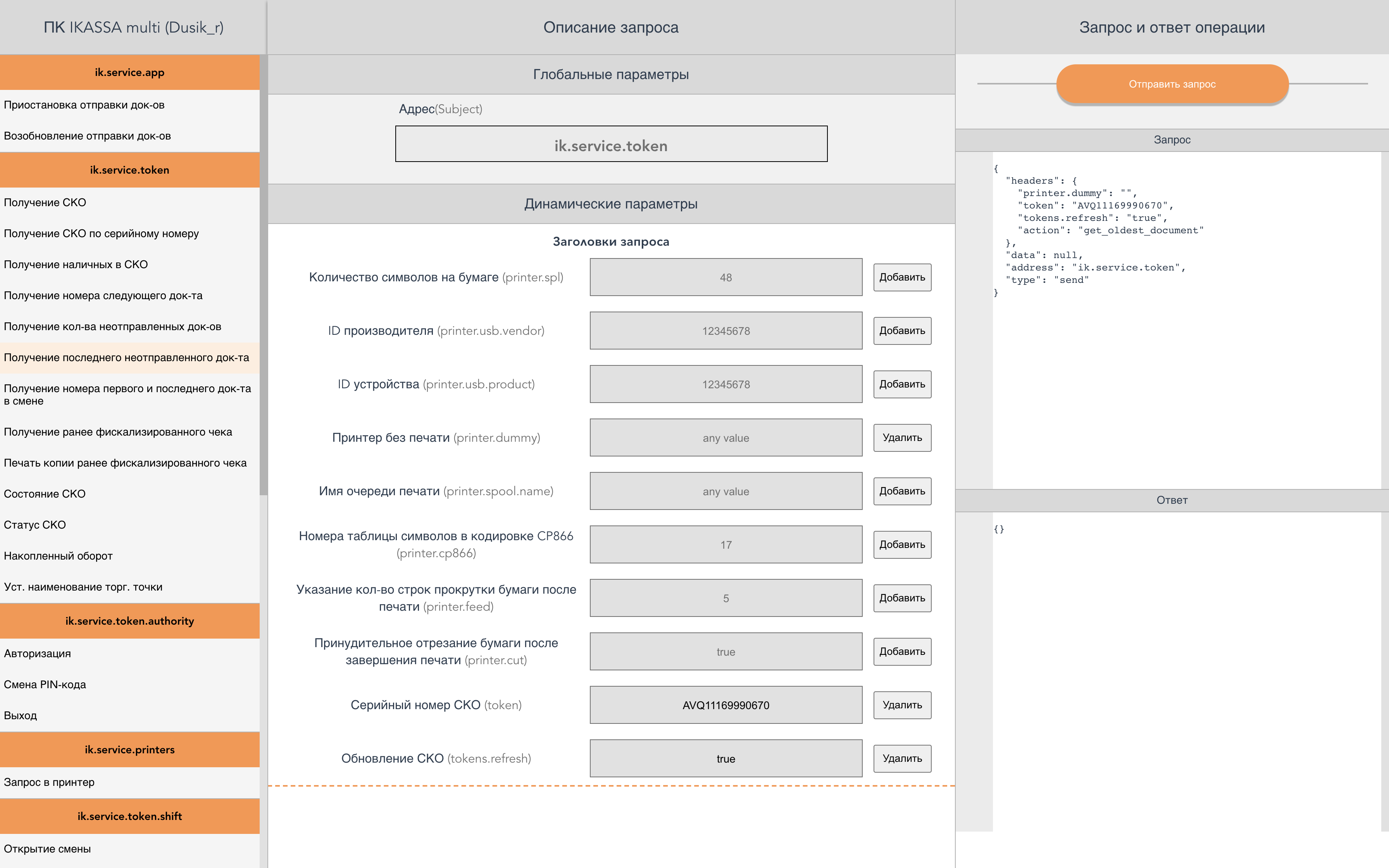1389x868 pixels.
Task: Delete the token serial number header
Action: pos(902,705)
